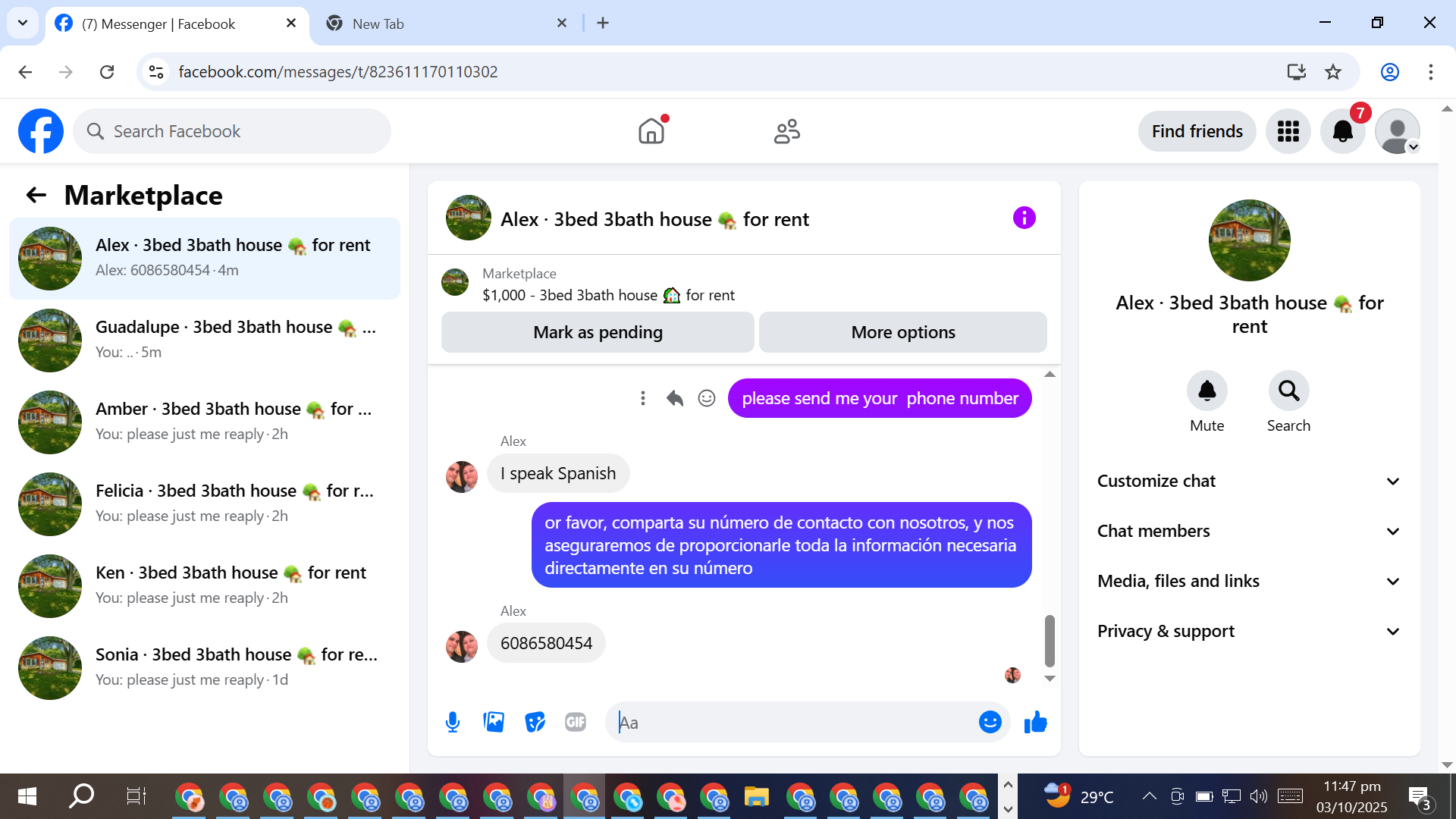
Task: Click Mark as pending button
Action: click(598, 332)
